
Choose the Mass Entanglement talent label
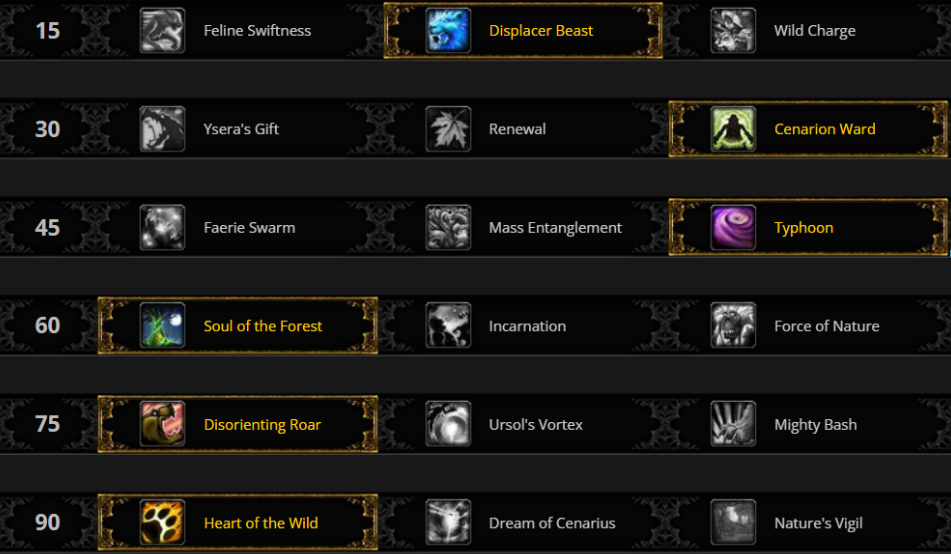click(555, 228)
